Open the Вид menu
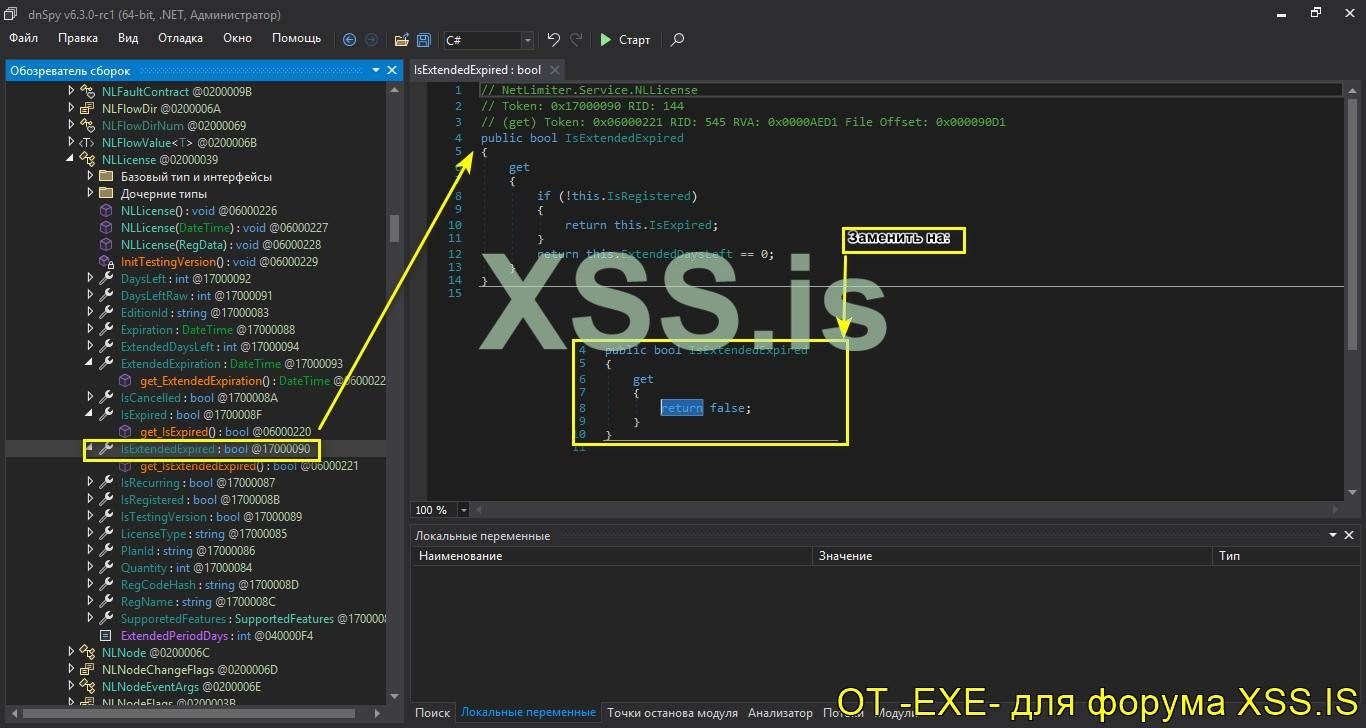This screenshot has height=728, width=1366. tap(128, 38)
